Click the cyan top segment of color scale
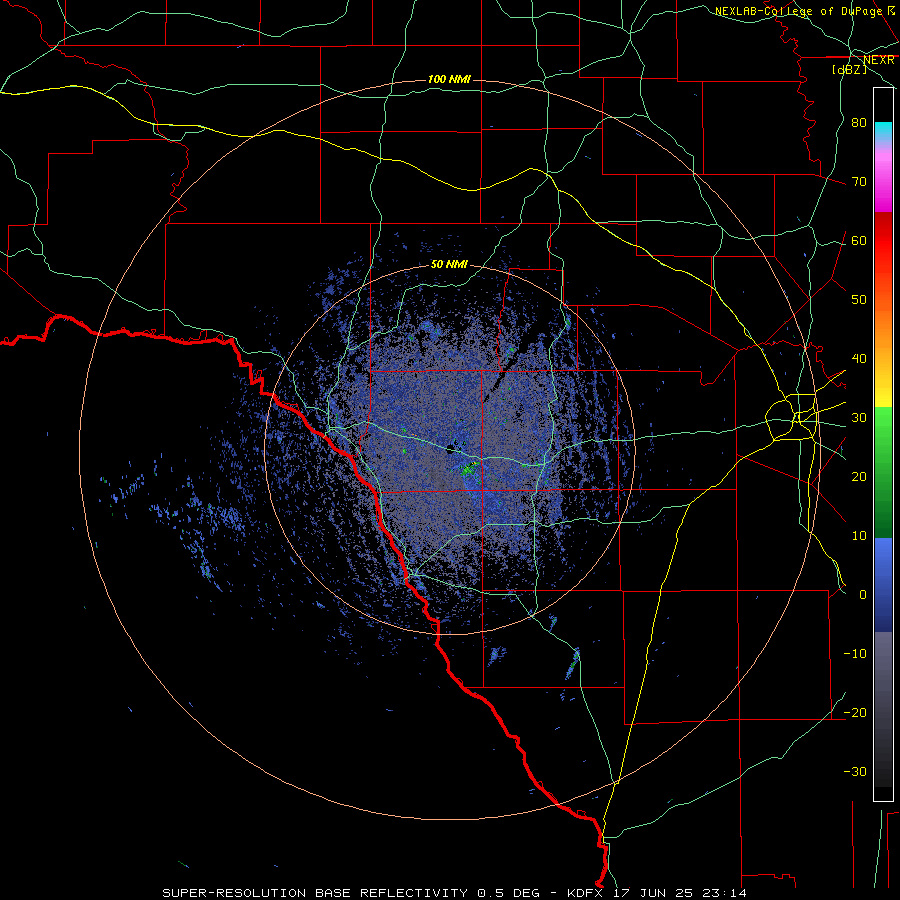The height and width of the screenshot is (900, 900). tap(883, 131)
